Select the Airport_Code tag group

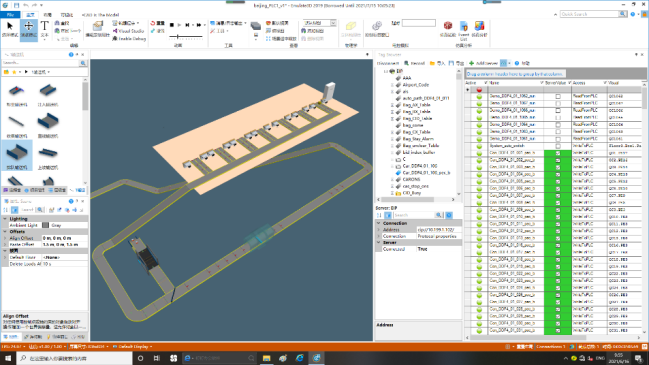point(415,84)
